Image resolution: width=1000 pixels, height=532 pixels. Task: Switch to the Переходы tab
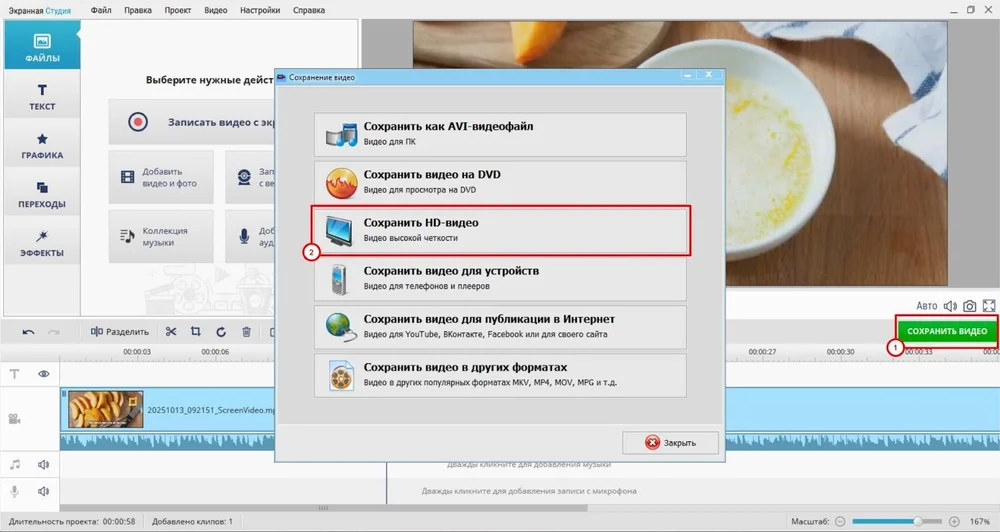coord(43,194)
